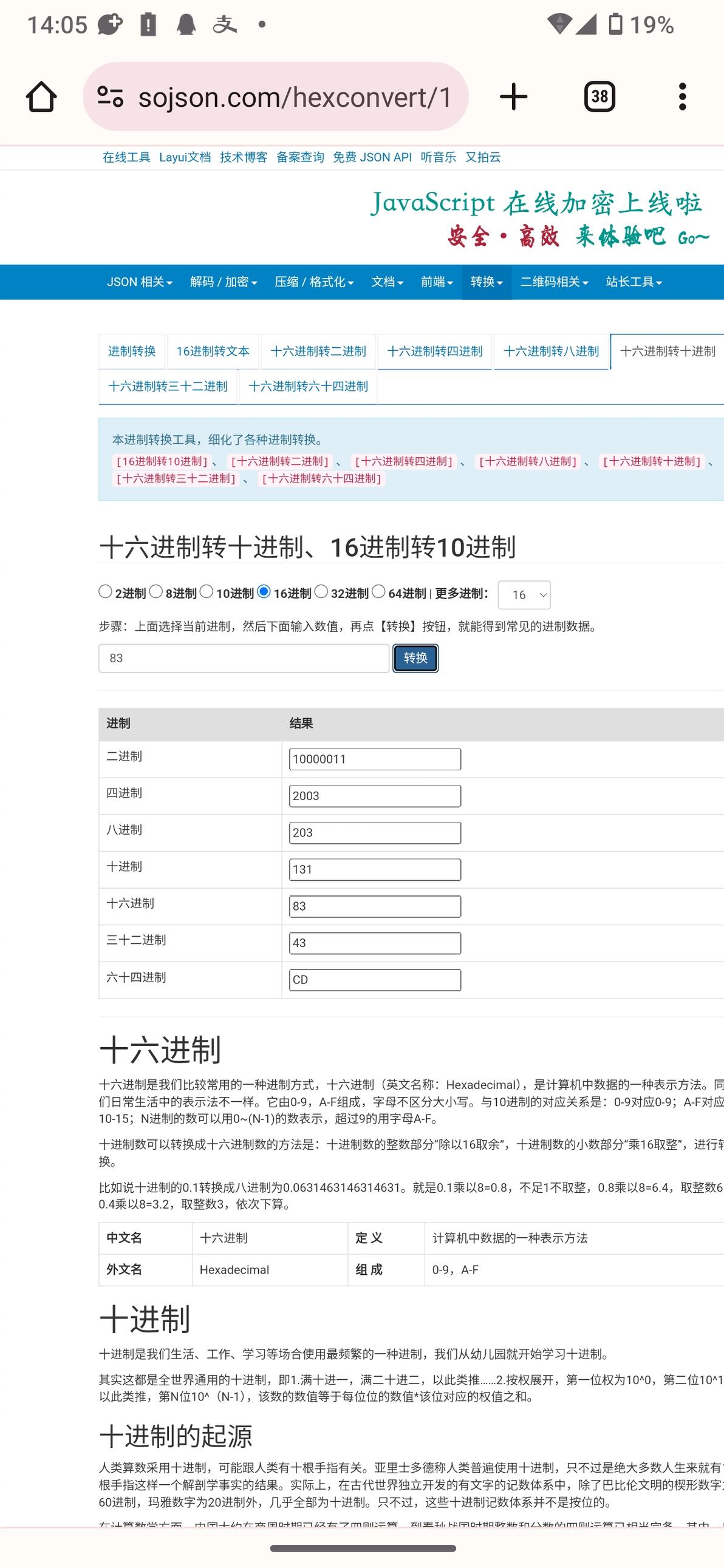Open the 更多进制 dropdown showing 16
This screenshot has width=724, height=1568.
tap(524, 595)
